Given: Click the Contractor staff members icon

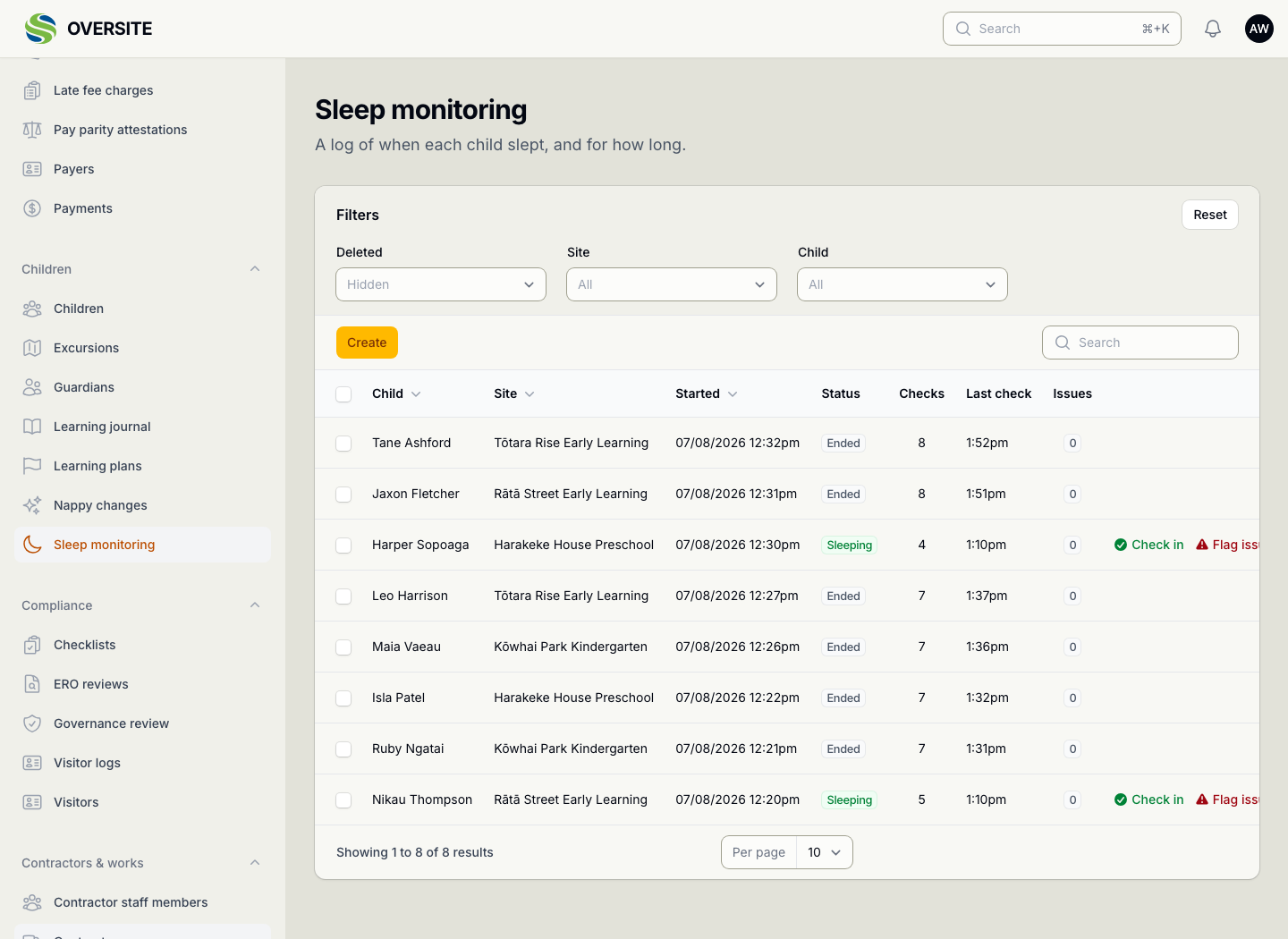Looking at the screenshot, I should (x=32, y=902).
